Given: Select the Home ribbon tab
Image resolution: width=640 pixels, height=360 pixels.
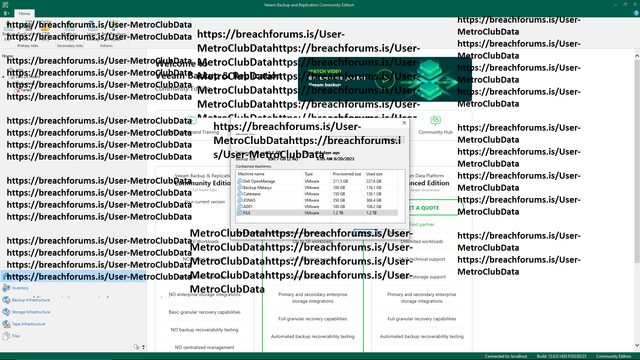Looking at the screenshot, I should coord(24,13).
